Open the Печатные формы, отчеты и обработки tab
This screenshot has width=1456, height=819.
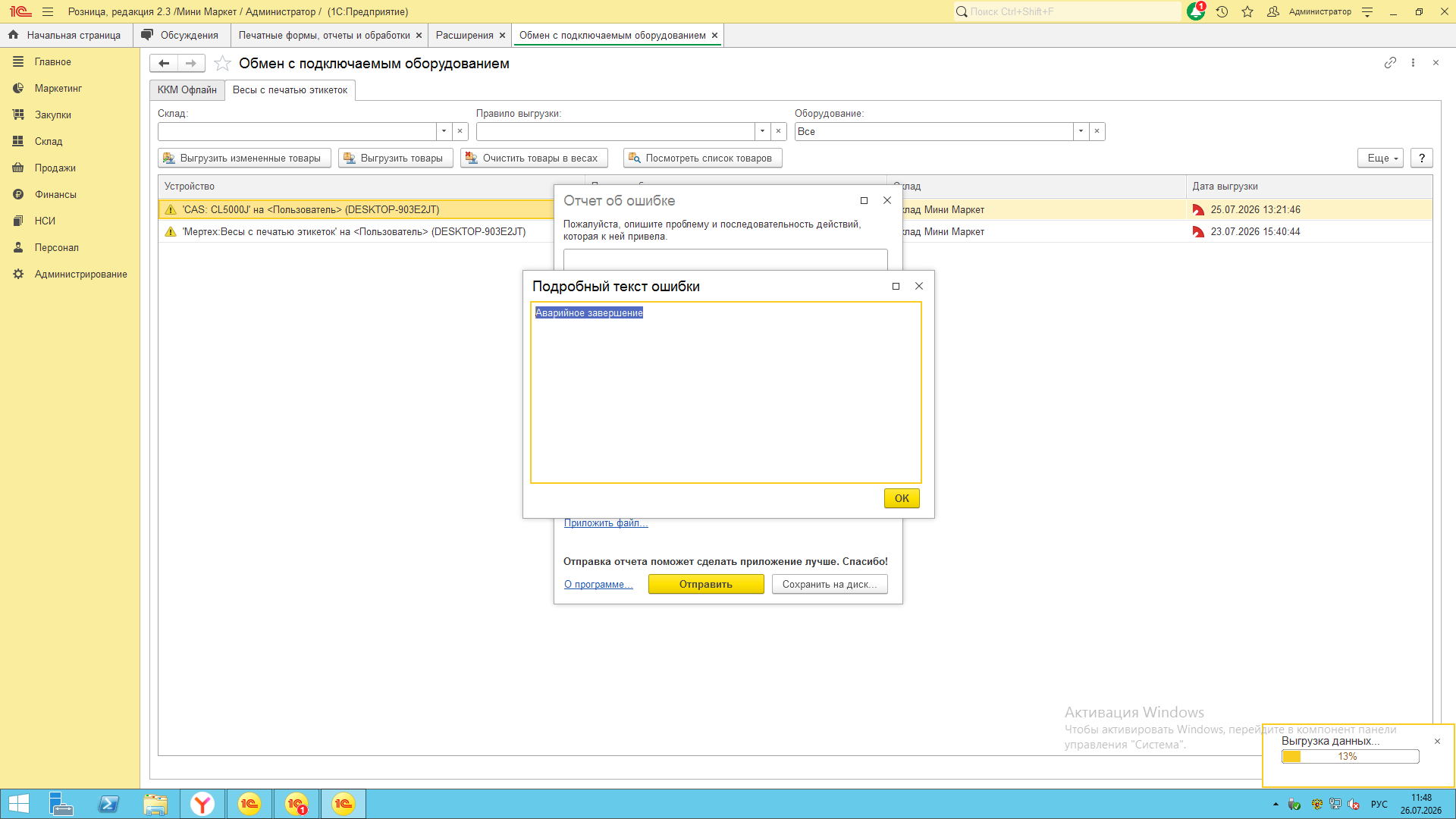pos(325,36)
